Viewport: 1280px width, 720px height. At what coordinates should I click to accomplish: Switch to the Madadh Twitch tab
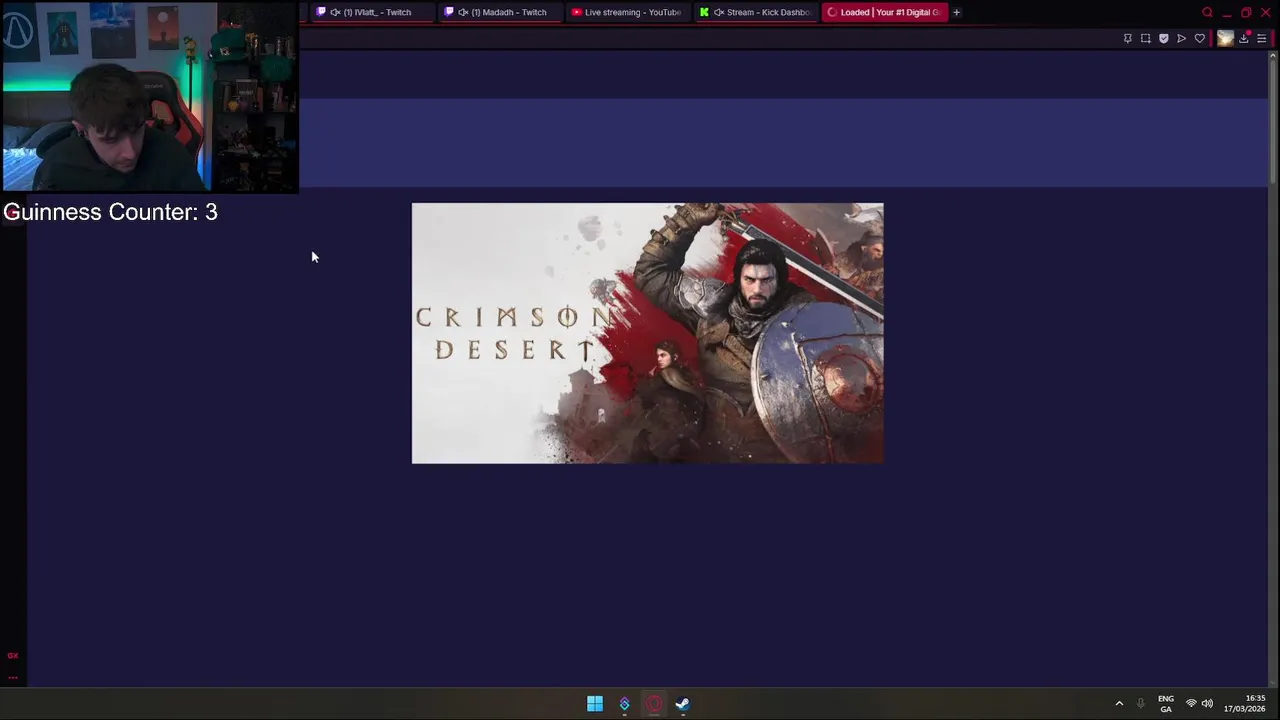501,12
